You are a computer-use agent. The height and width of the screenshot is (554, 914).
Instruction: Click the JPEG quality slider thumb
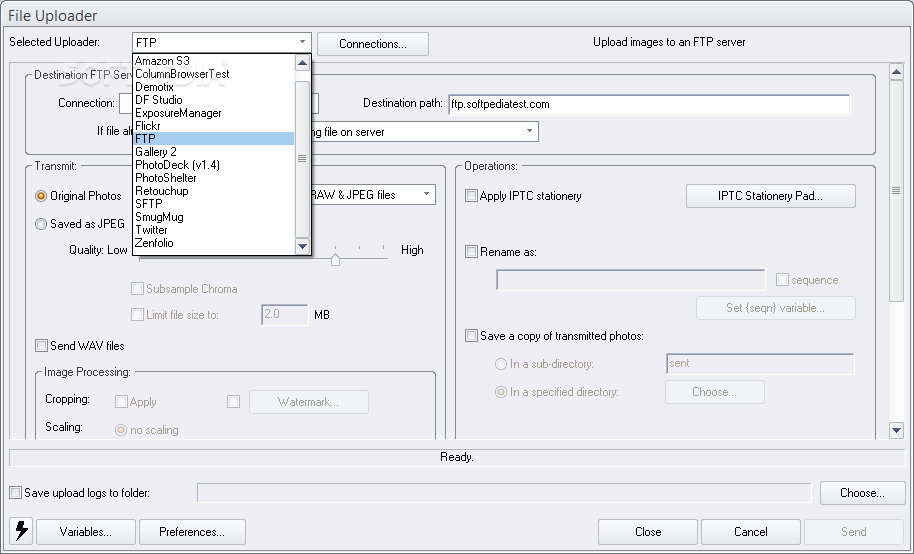335,259
